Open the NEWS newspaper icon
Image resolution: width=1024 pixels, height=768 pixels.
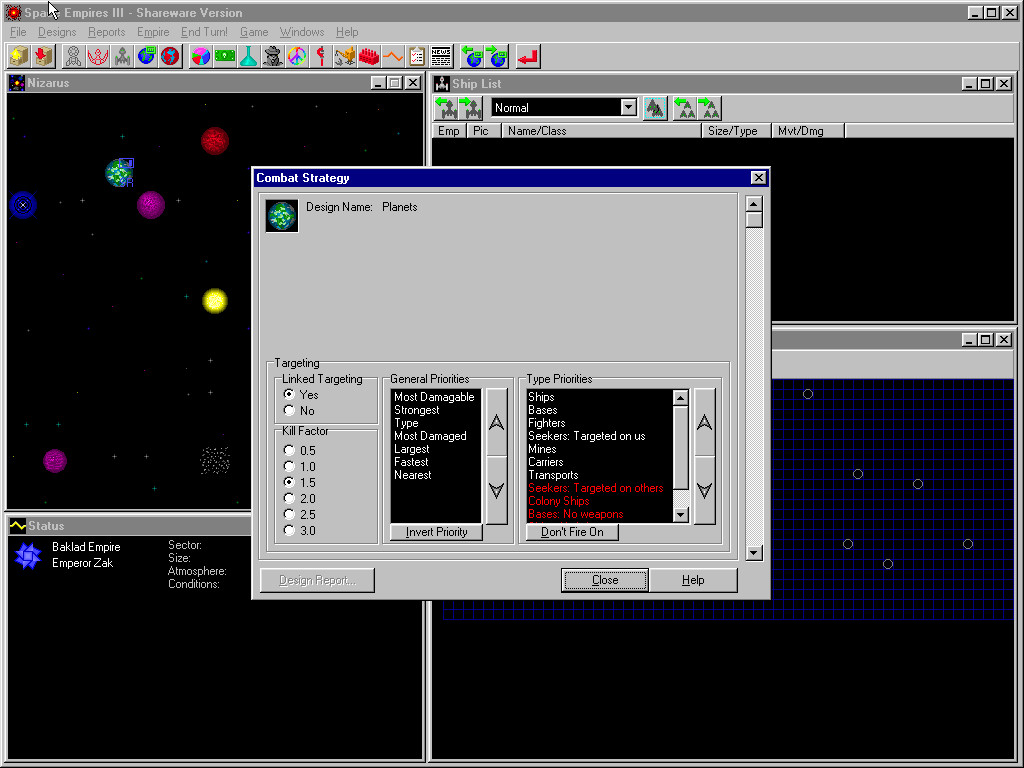tap(441, 57)
